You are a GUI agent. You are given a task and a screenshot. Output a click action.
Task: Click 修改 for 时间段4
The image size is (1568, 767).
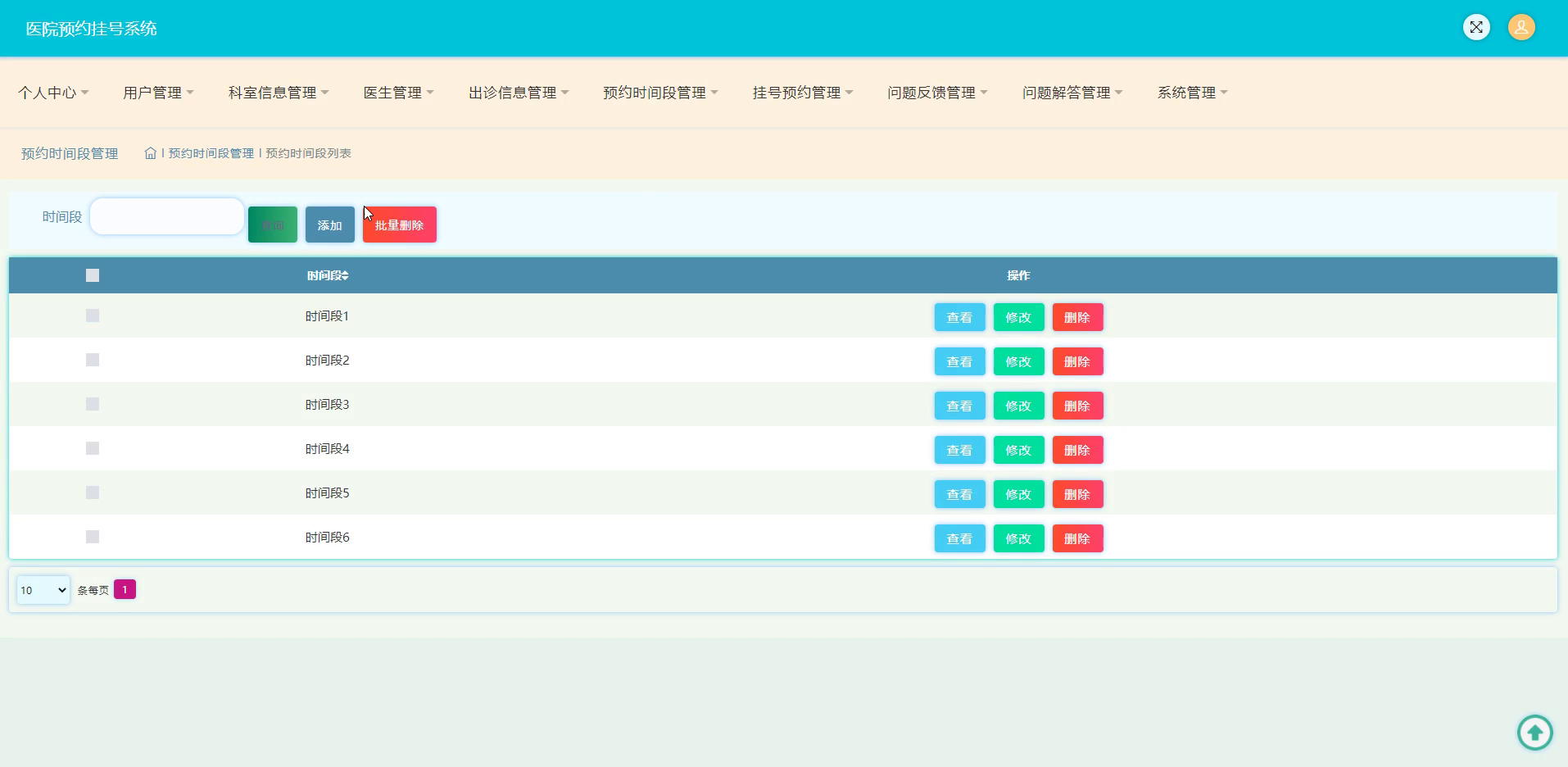tap(1018, 450)
